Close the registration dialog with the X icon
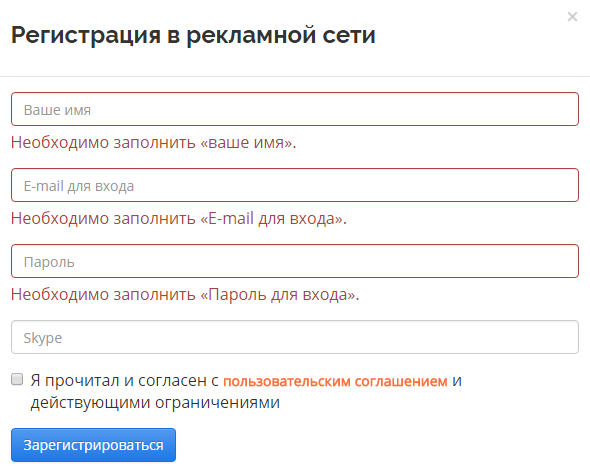 pos(572,17)
